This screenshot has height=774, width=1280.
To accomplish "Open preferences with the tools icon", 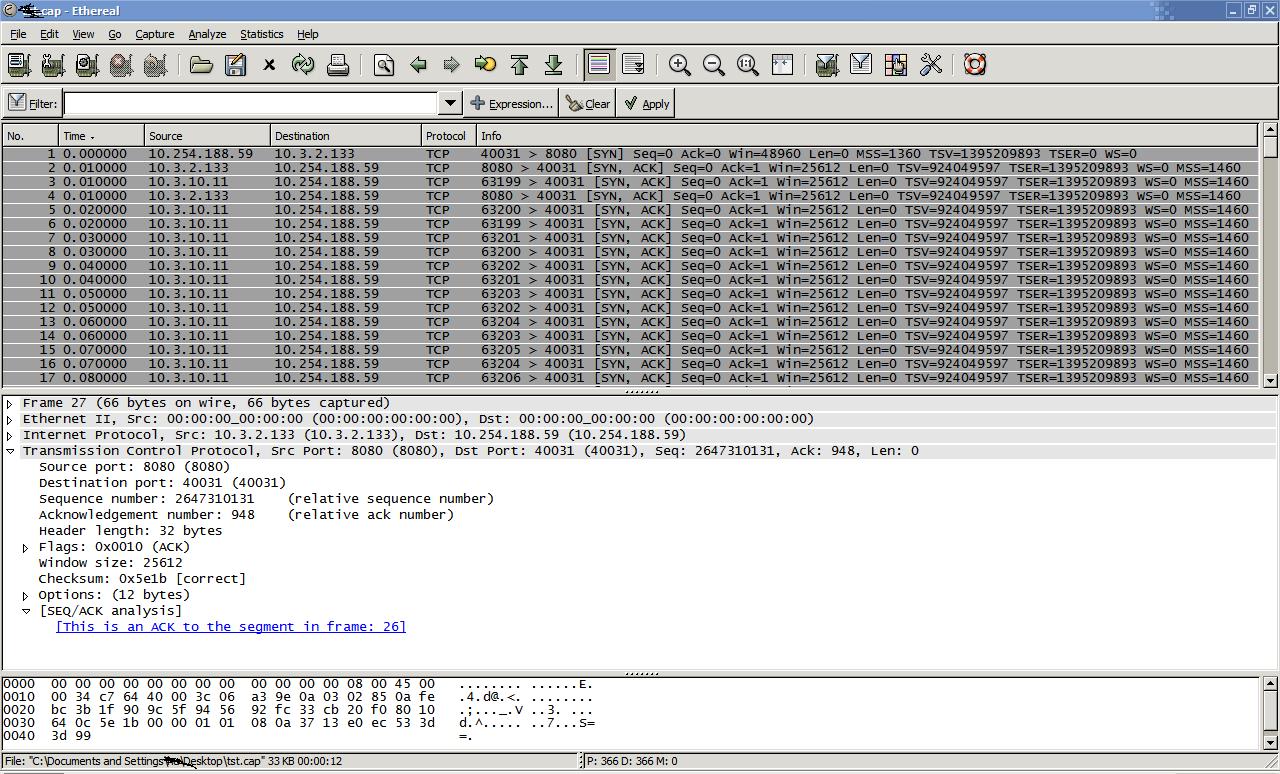I will pyautogui.click(x=931, y=65).
